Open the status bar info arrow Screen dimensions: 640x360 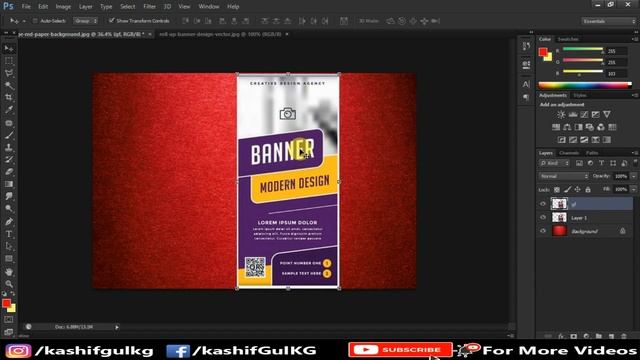click(x=117, y=327)
